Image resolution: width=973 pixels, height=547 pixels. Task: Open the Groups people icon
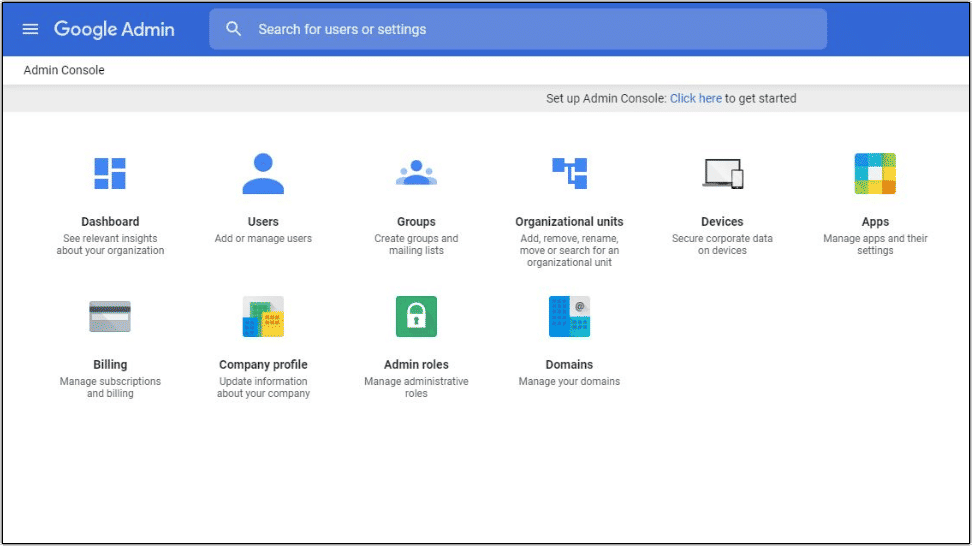click(416, 173)
